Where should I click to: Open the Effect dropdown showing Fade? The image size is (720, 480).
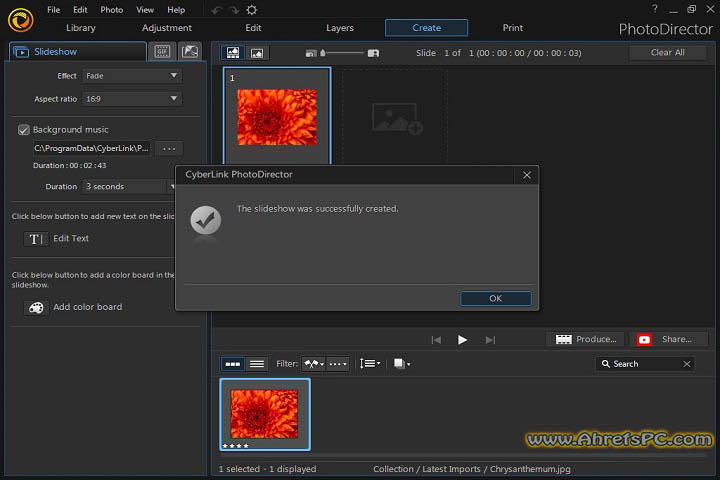(132, 76)
